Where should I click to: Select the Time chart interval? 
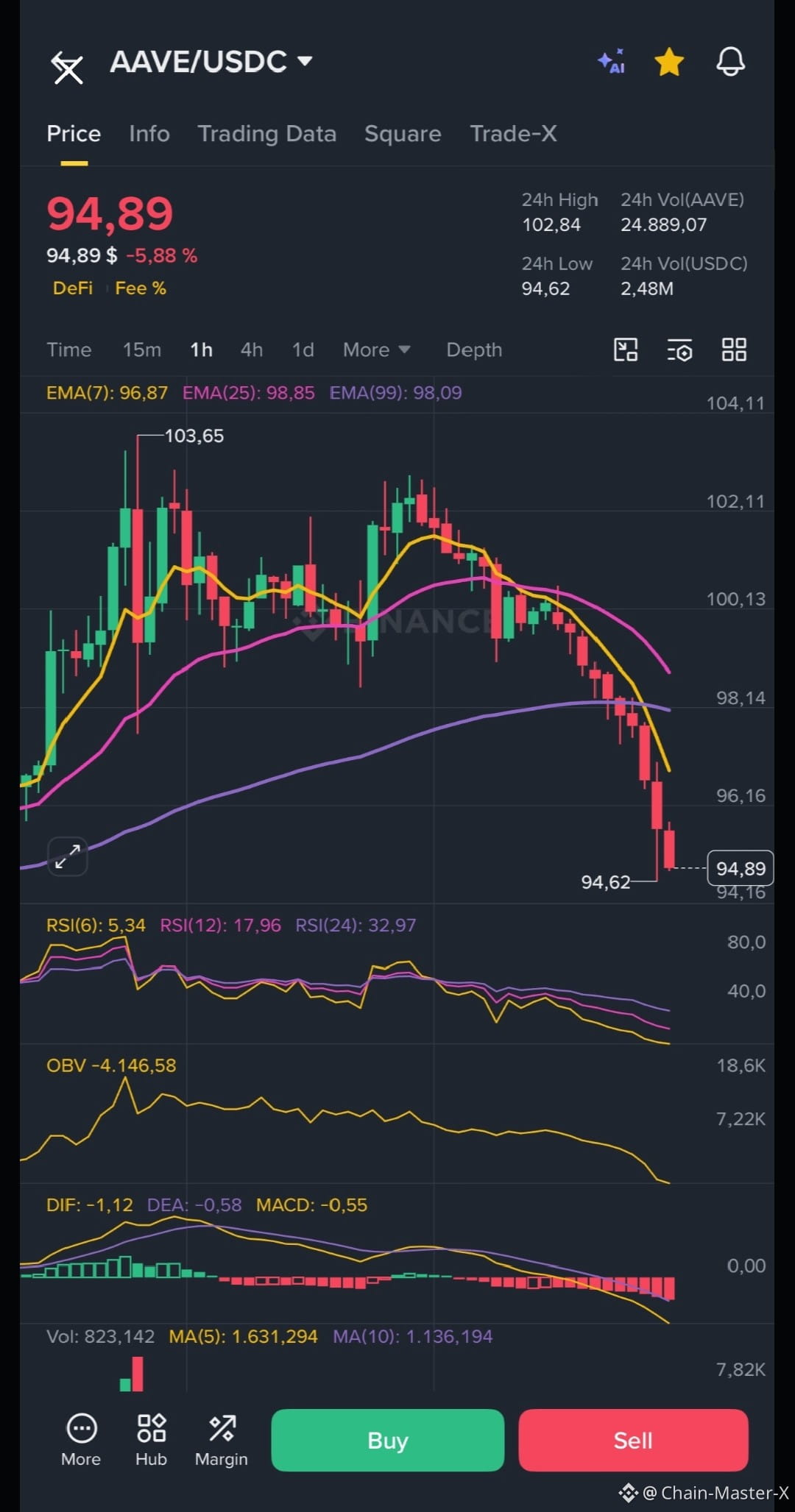point(69,349)
